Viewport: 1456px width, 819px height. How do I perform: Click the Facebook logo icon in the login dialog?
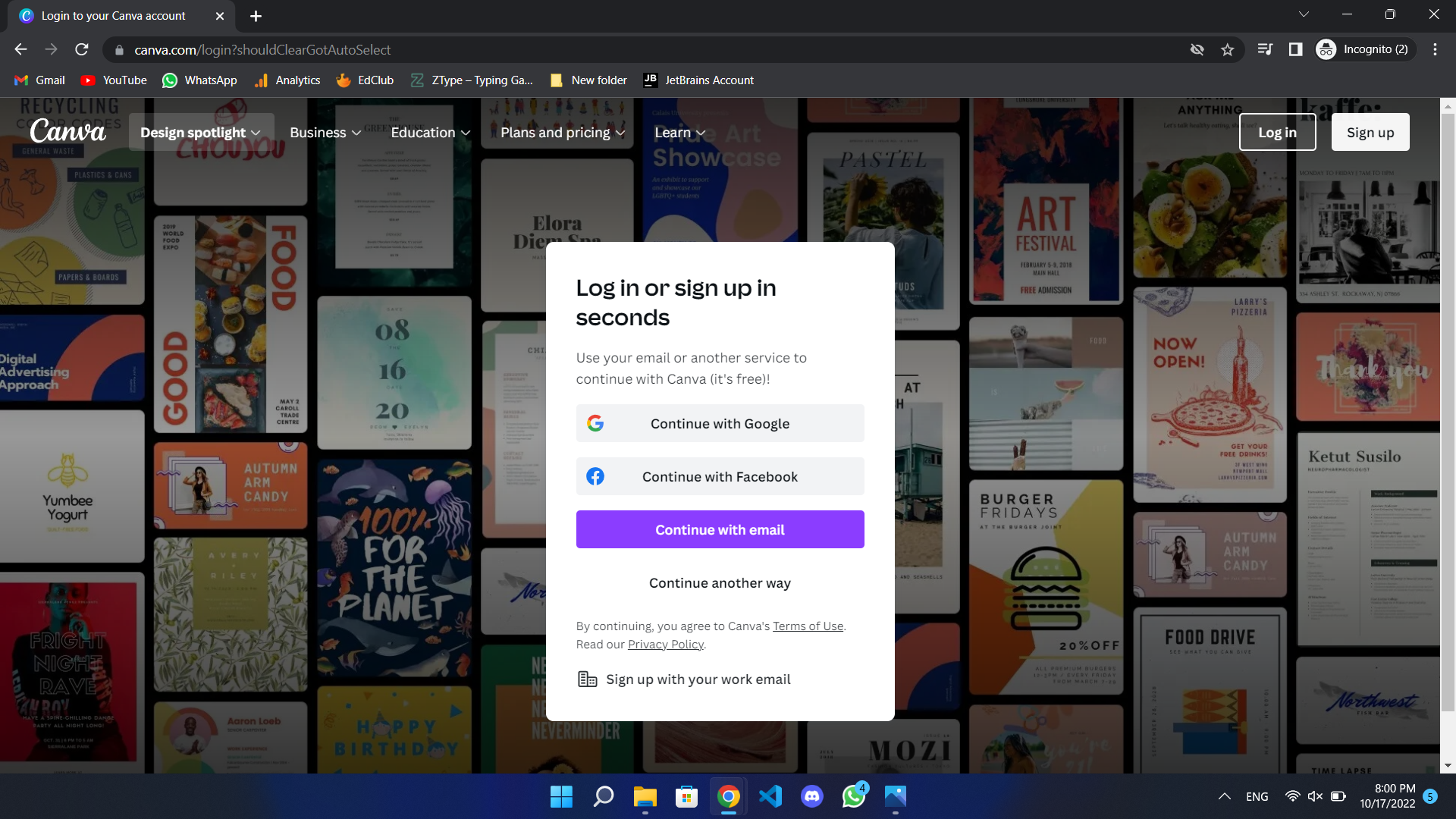[x=595, y=476]
